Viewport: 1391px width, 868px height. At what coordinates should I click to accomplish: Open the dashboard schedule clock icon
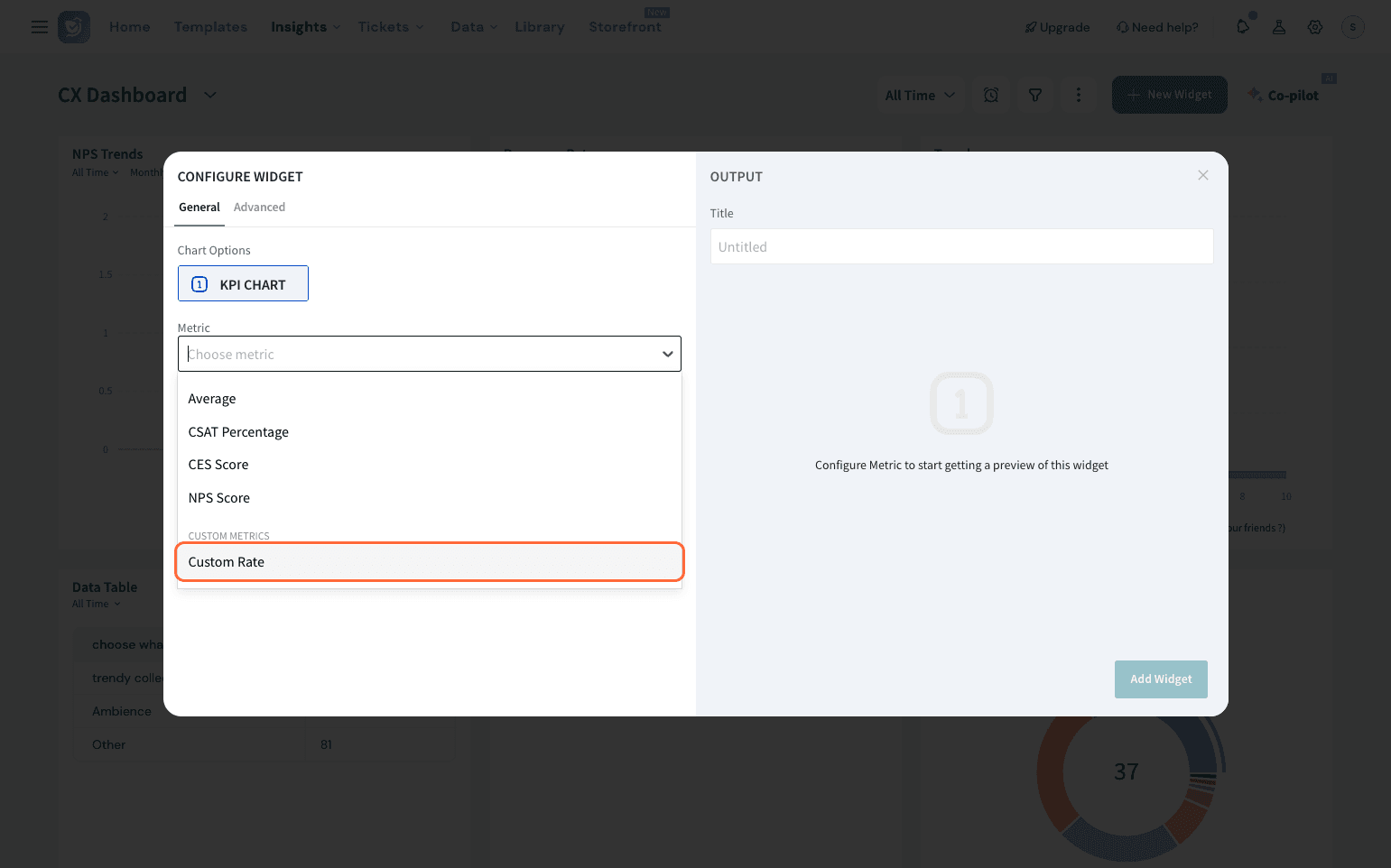991,95
